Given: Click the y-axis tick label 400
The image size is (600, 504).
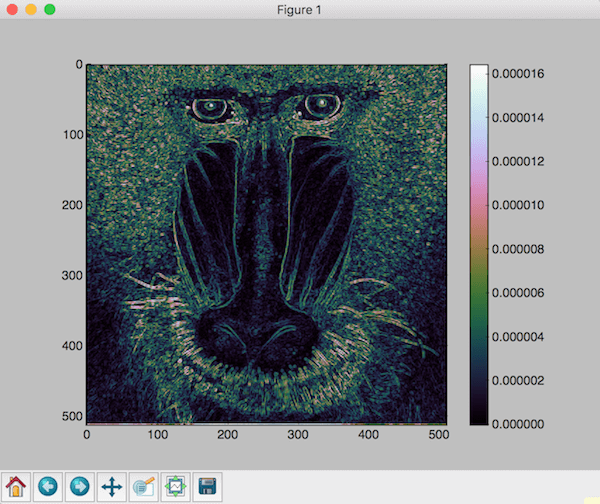Looking at the screenshot, I should point(73,346).
